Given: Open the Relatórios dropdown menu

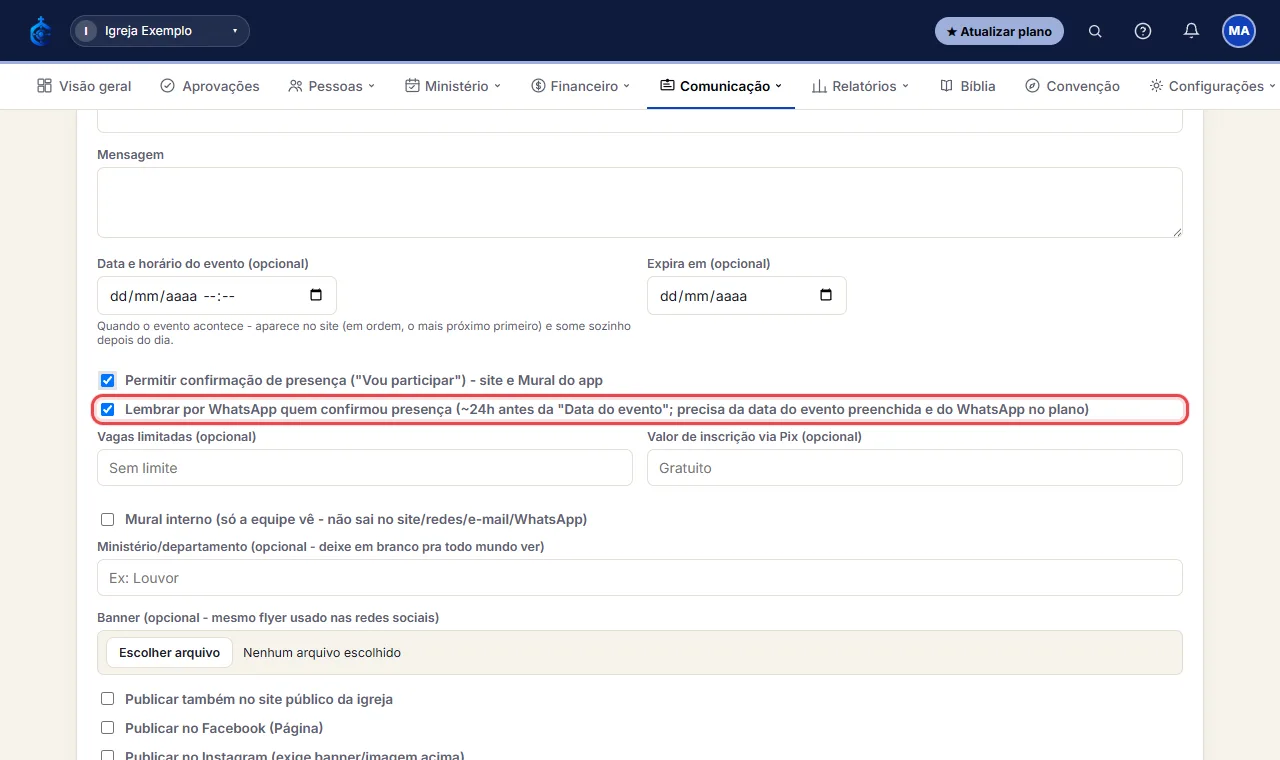Looking at the screenshot, I should 860,86.
